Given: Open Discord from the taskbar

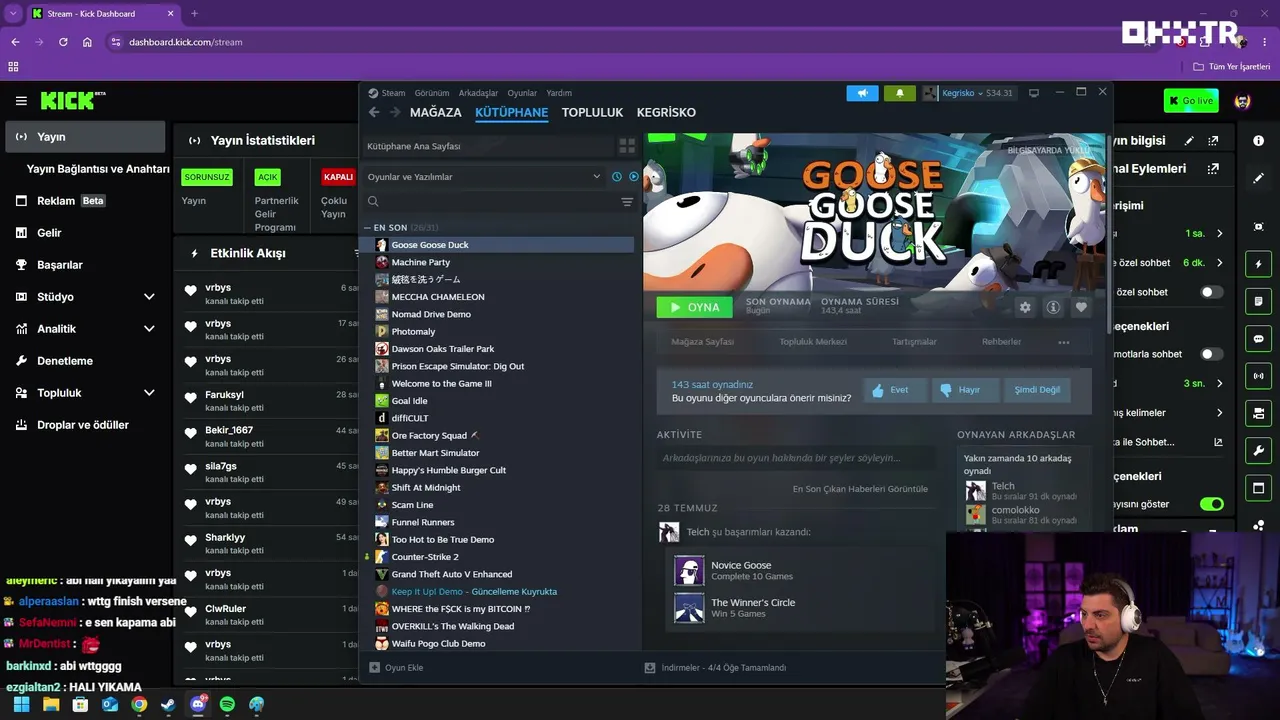Looking at the screenshot, I should pos(198,704).
